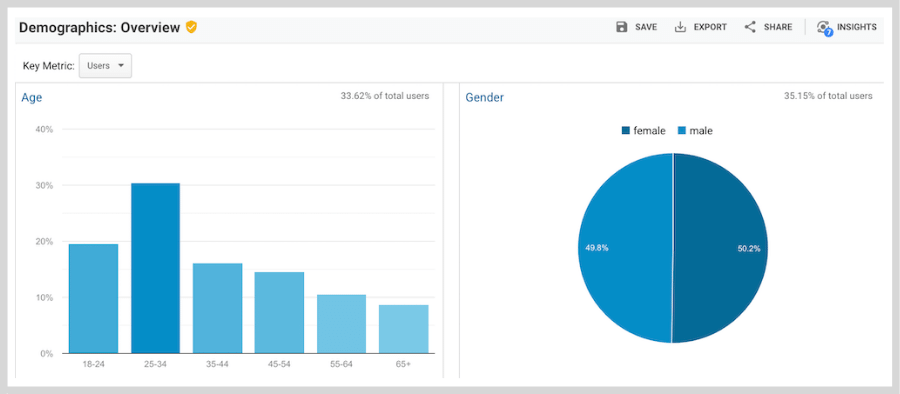The width and height of the screenshot is (900, 394).
Task: Open the Gender report link
Action: pyautogui.click(x=484, y=98)
